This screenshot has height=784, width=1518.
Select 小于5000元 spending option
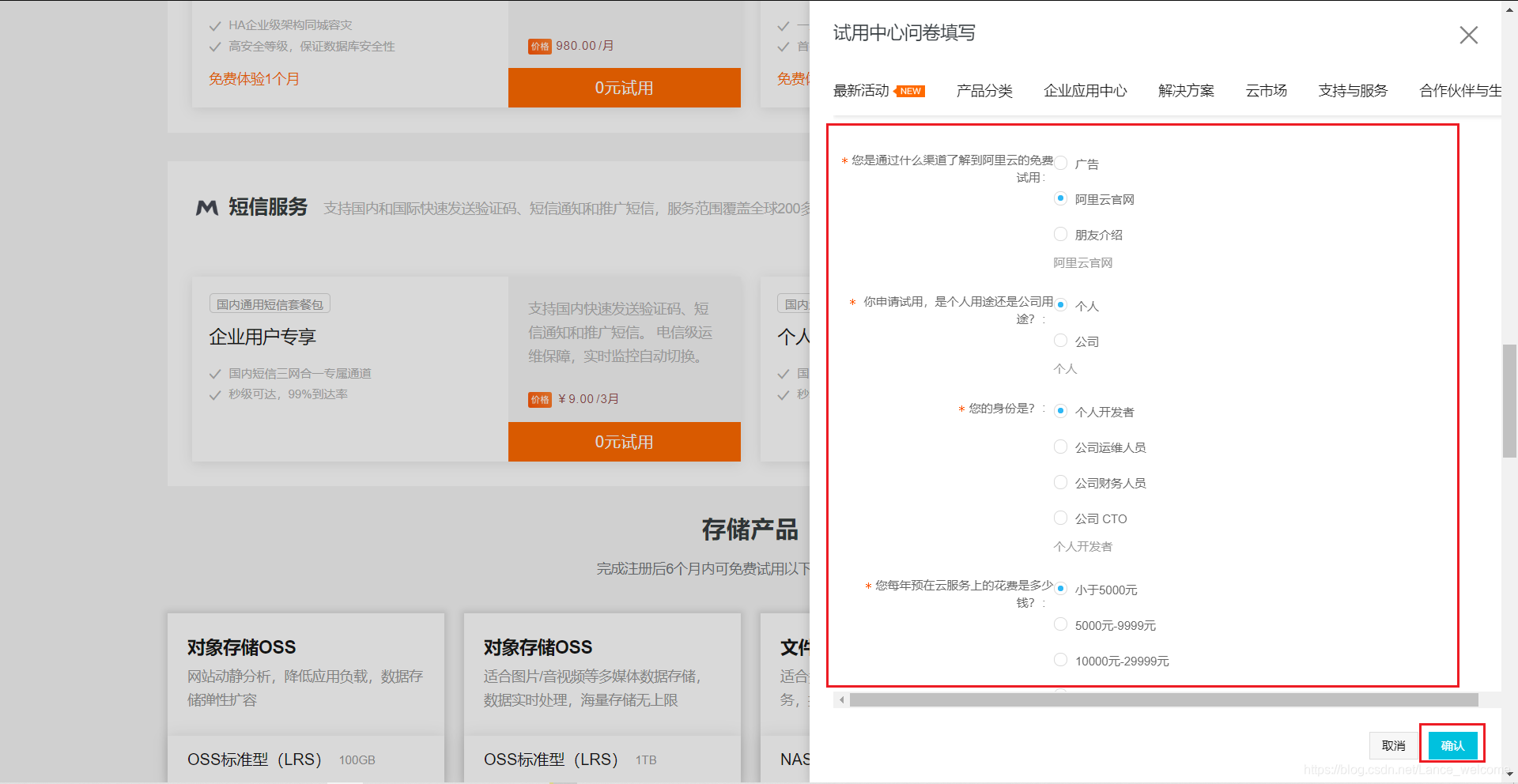pos(1061,589)
